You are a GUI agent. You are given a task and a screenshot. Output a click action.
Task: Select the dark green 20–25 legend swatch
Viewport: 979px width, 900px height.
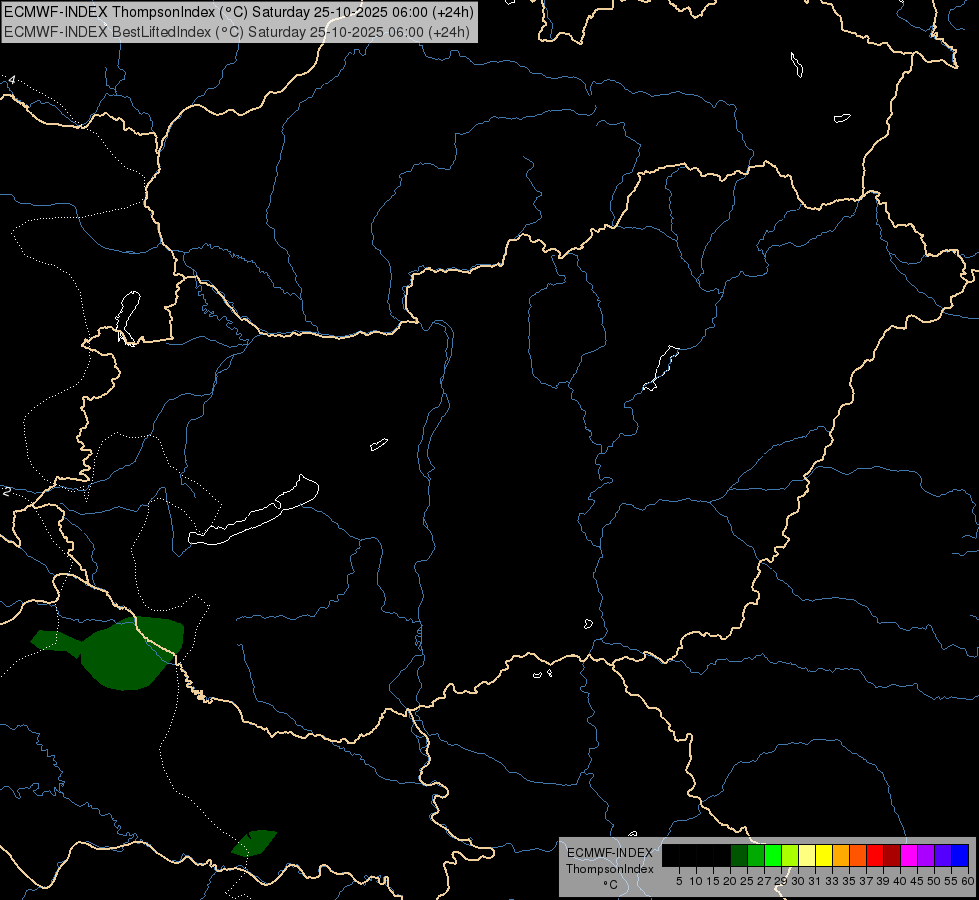pos(739,855)
